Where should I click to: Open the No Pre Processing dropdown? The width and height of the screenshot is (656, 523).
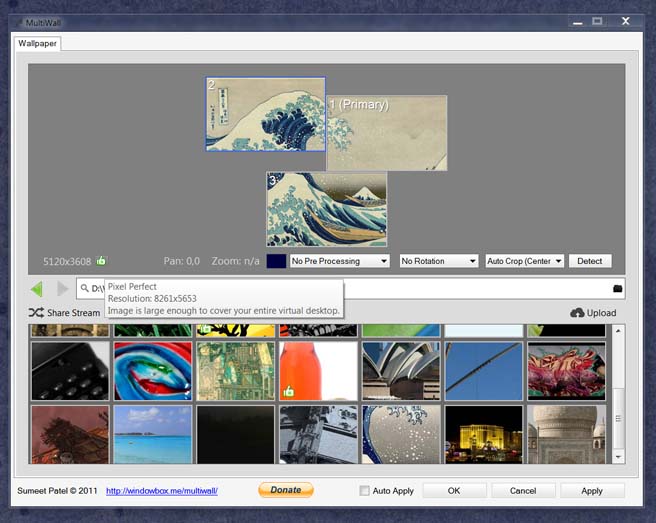click(x=339, y=261)
